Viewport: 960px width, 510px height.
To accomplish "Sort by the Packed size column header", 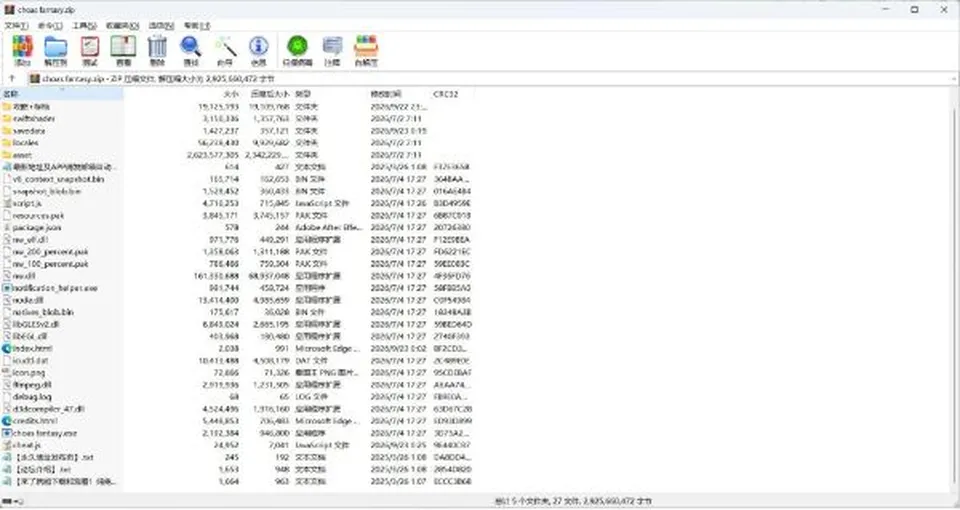I will coord(270,94).
